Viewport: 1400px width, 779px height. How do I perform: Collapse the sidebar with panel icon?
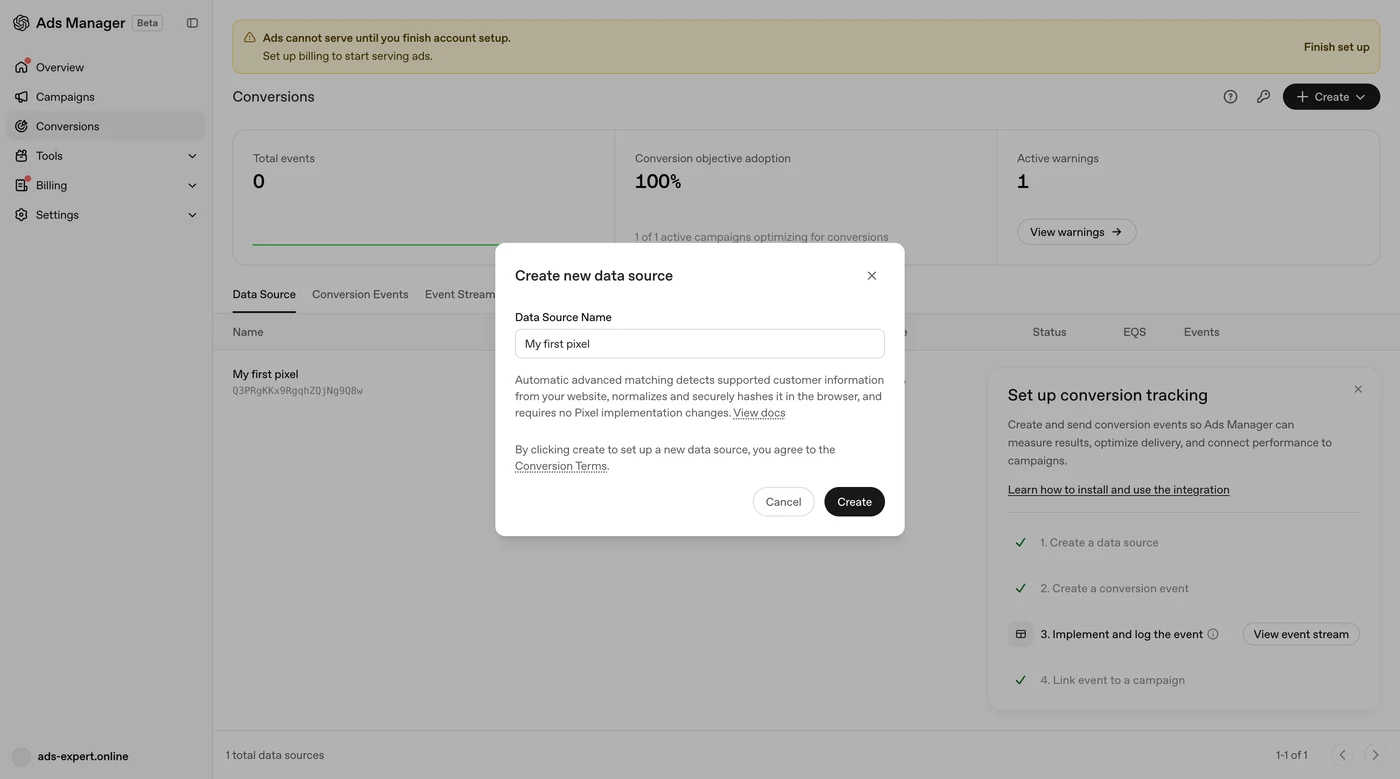coord(192,23)
